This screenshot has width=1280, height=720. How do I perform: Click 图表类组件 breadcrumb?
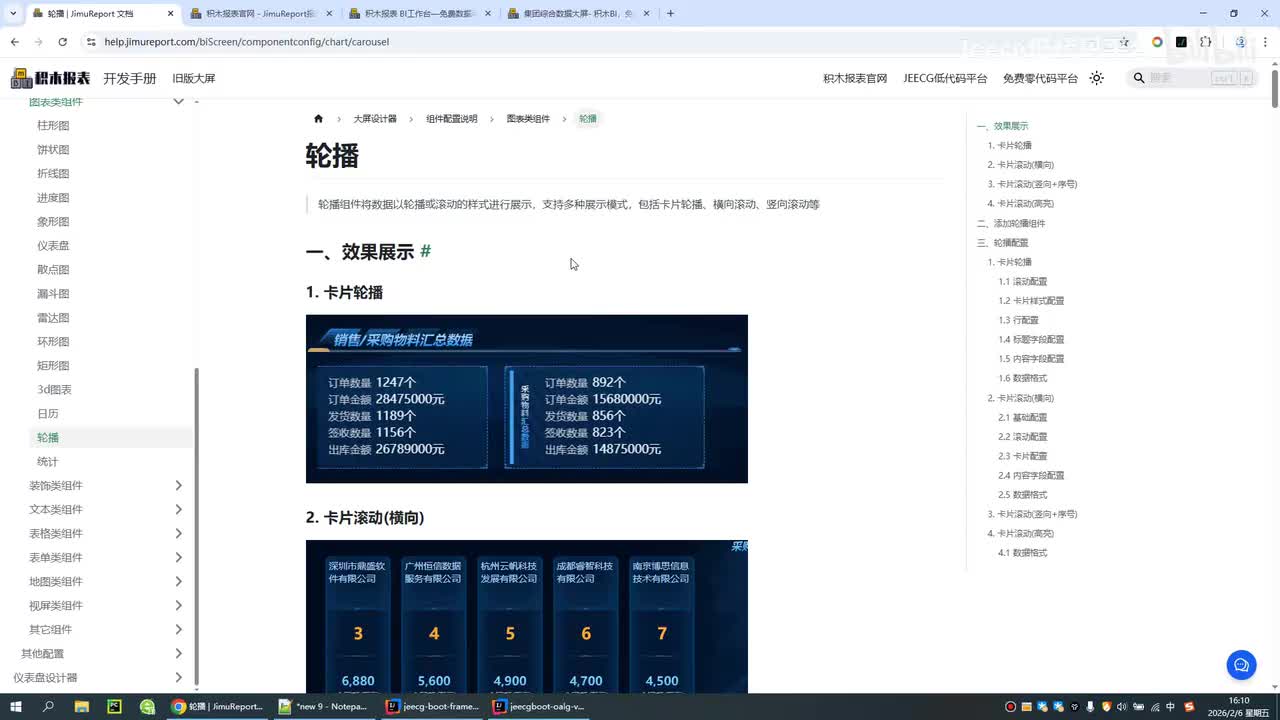pos(528,118)
